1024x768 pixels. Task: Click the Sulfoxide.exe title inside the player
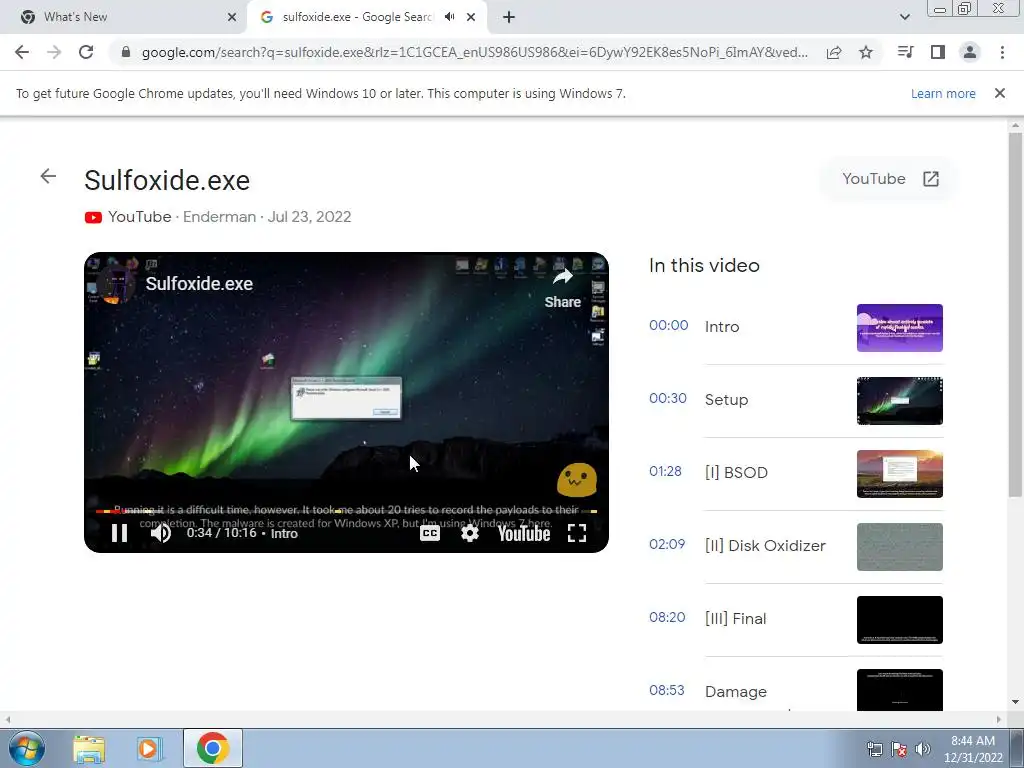coord(199,284)
